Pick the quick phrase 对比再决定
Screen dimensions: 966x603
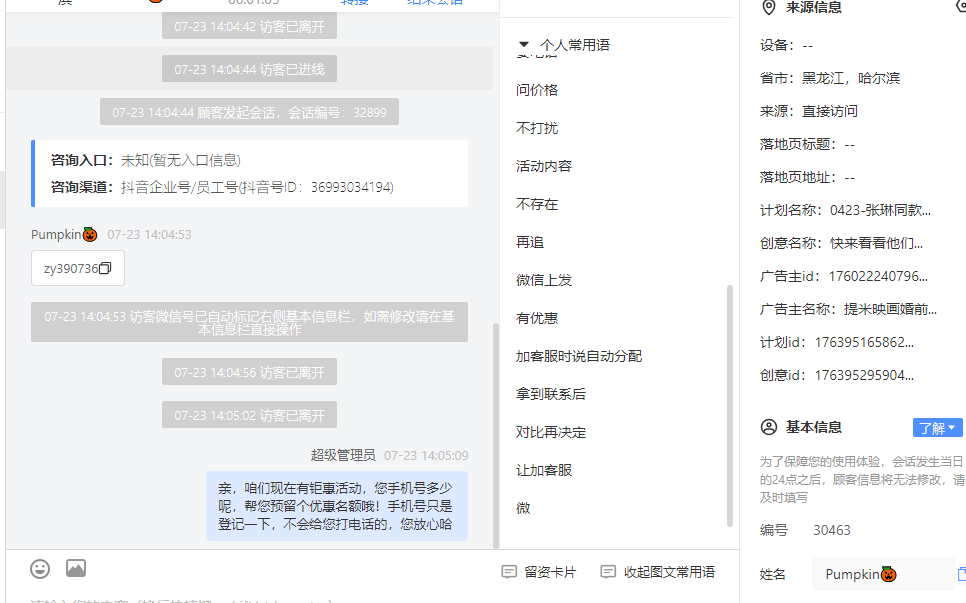coord(551,432)
